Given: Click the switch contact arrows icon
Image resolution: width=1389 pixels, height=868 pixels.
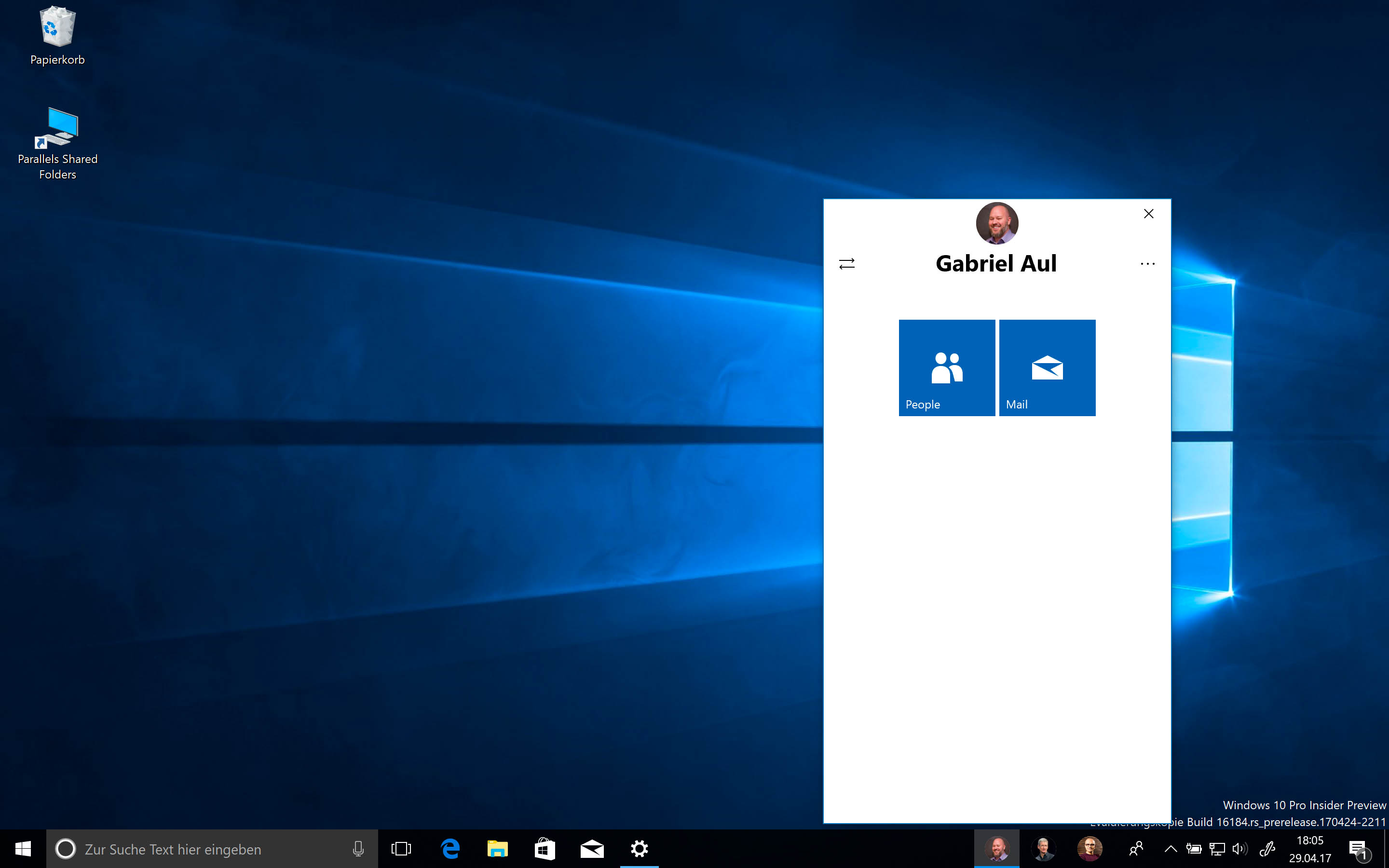Looking at the screenshot, I should pyautogui.click(x=846, y=263).
